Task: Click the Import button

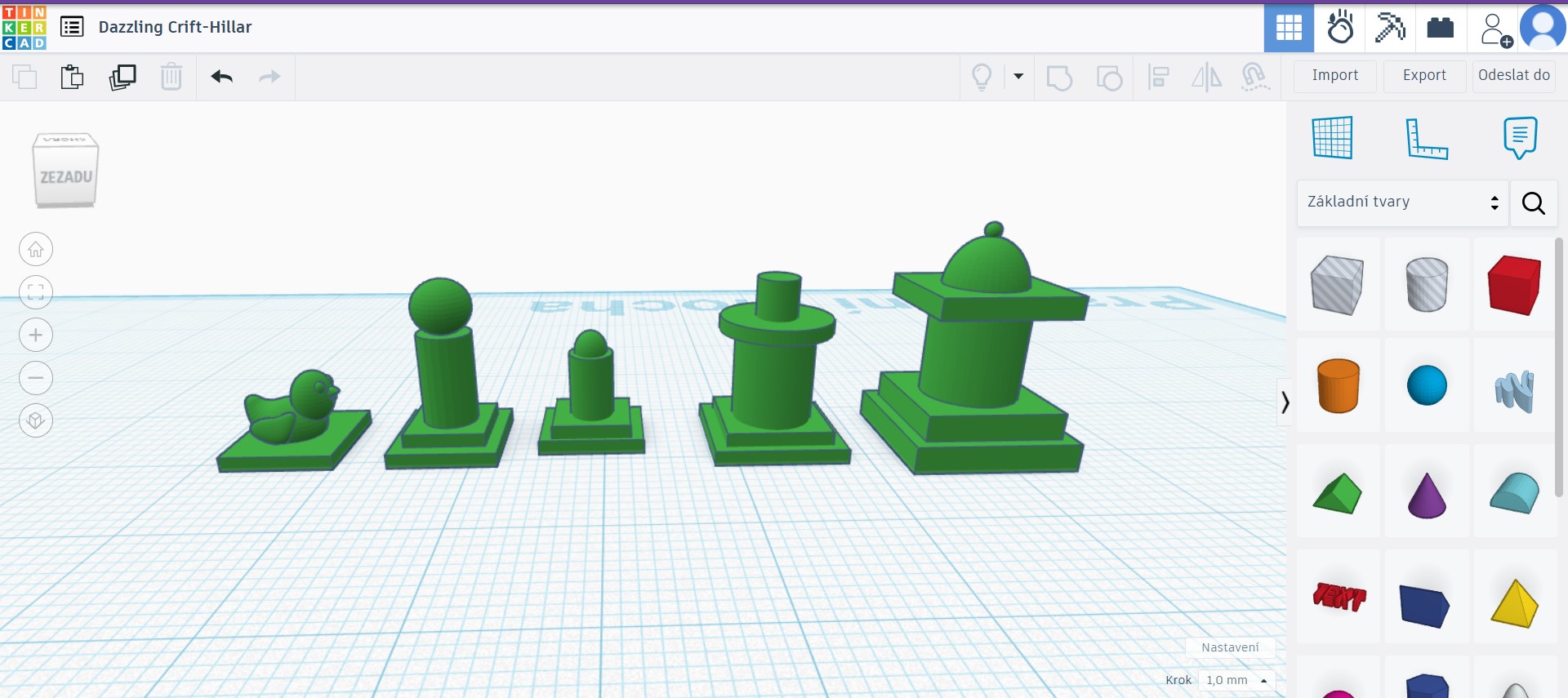Action: pos(1334,75)
